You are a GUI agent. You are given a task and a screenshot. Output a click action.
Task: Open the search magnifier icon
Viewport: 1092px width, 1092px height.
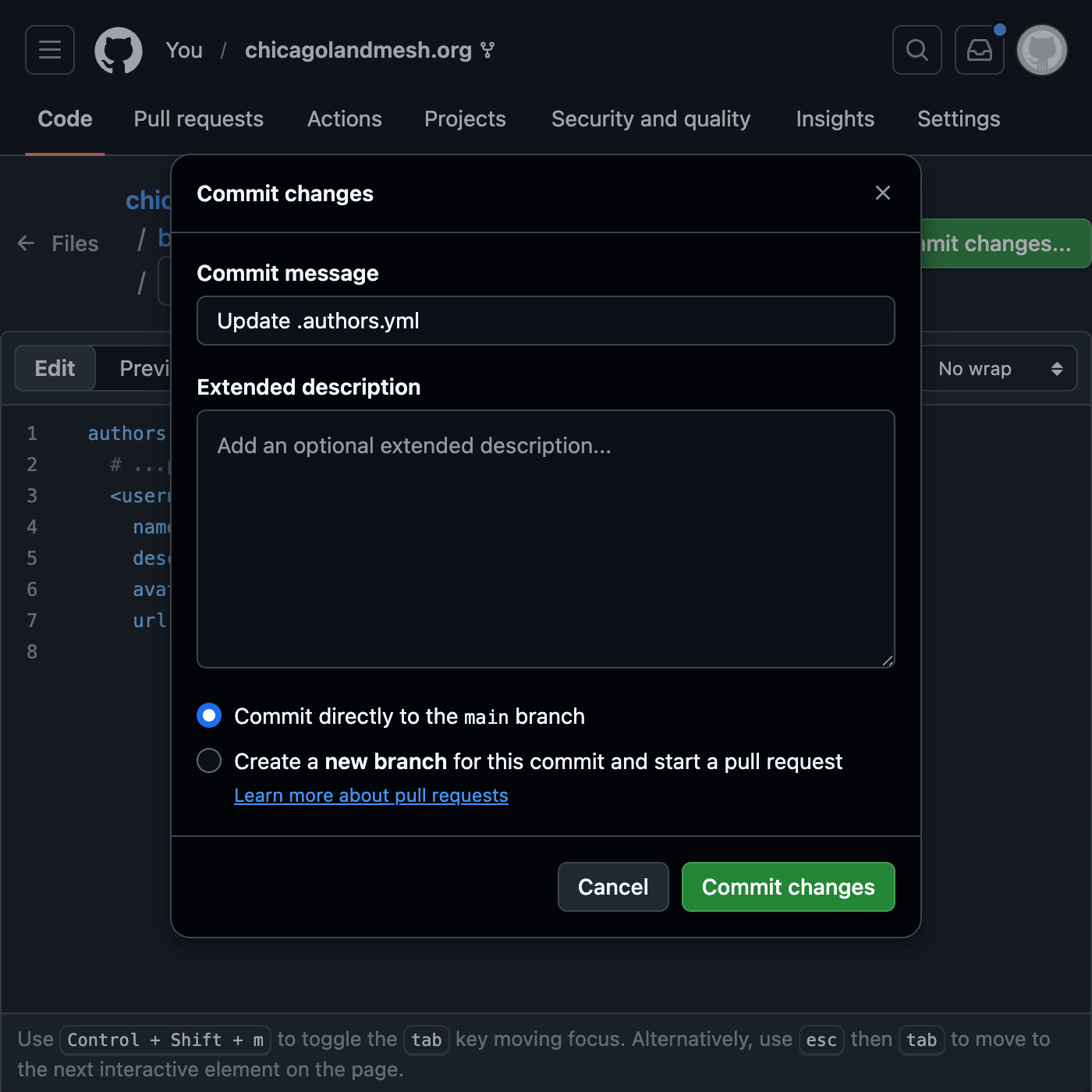[x=916, y=50]
